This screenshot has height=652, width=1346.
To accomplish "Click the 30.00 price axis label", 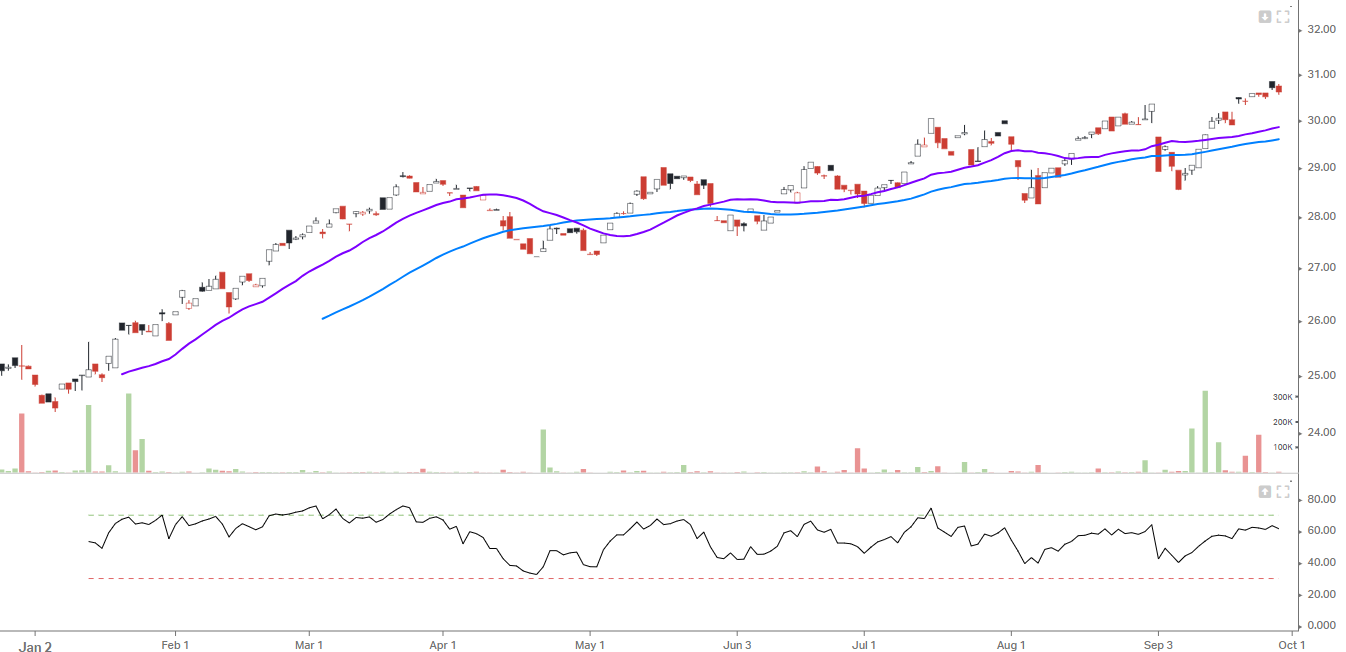I will click(x=1322, y=121).
